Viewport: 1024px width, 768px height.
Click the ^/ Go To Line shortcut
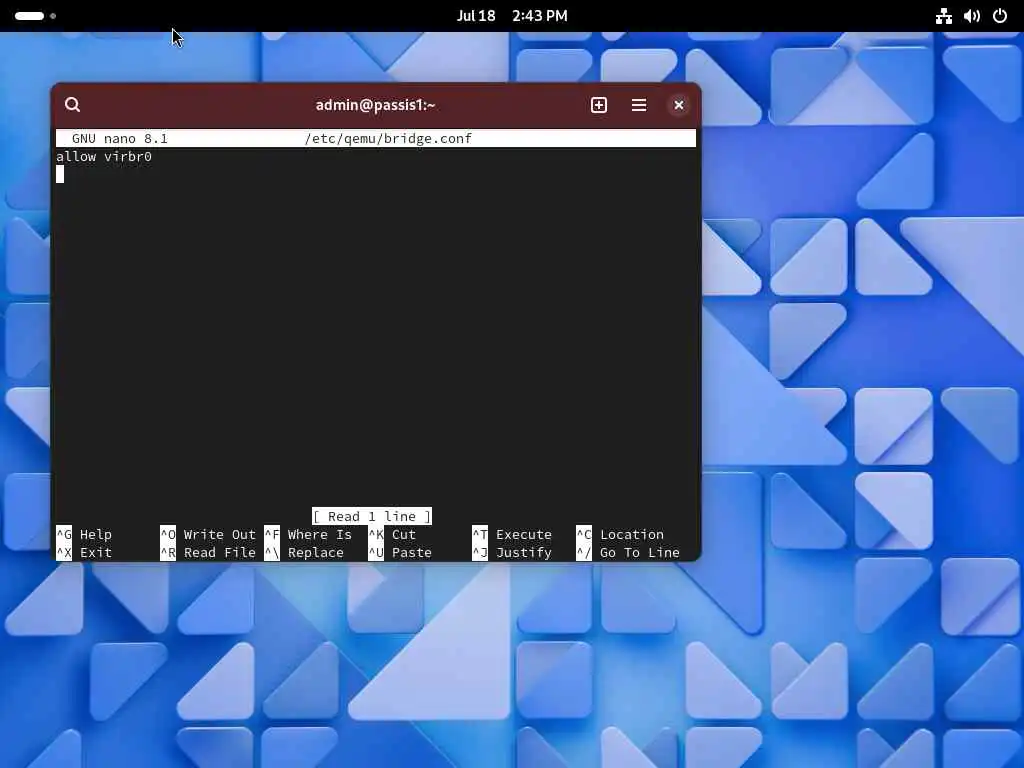[x=628, y=552]
